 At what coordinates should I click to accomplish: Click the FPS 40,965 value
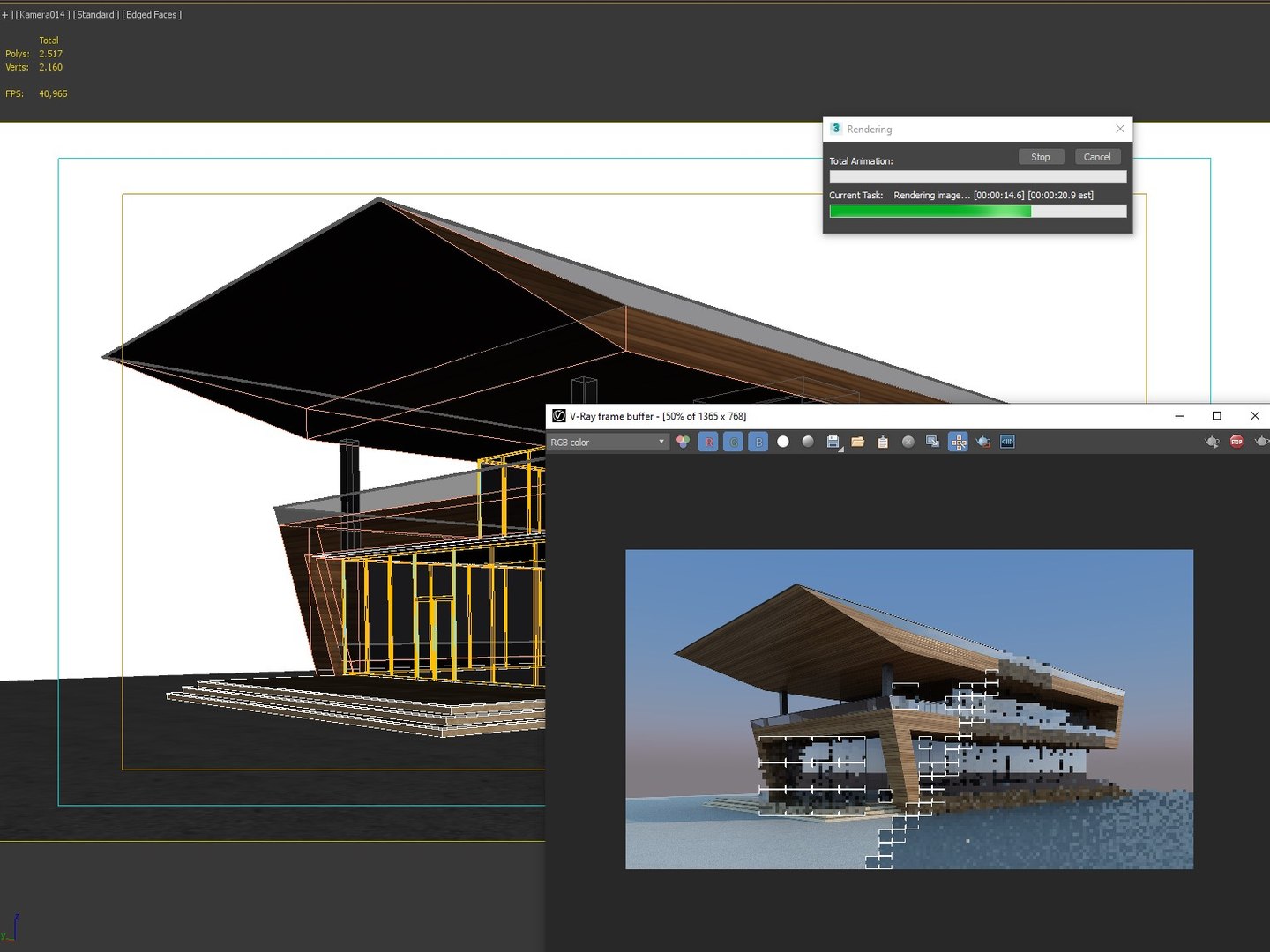(x=53, y=93)
